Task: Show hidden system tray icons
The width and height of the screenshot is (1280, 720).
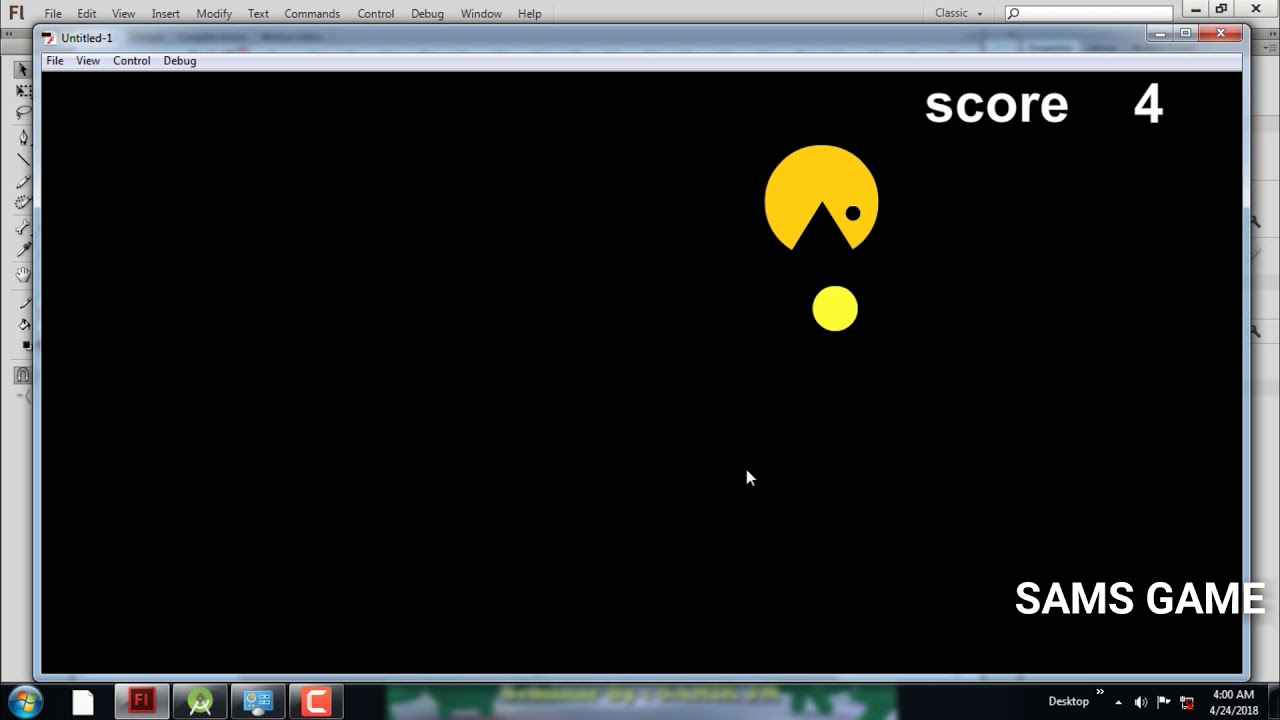Action: tap(1119, 702)
